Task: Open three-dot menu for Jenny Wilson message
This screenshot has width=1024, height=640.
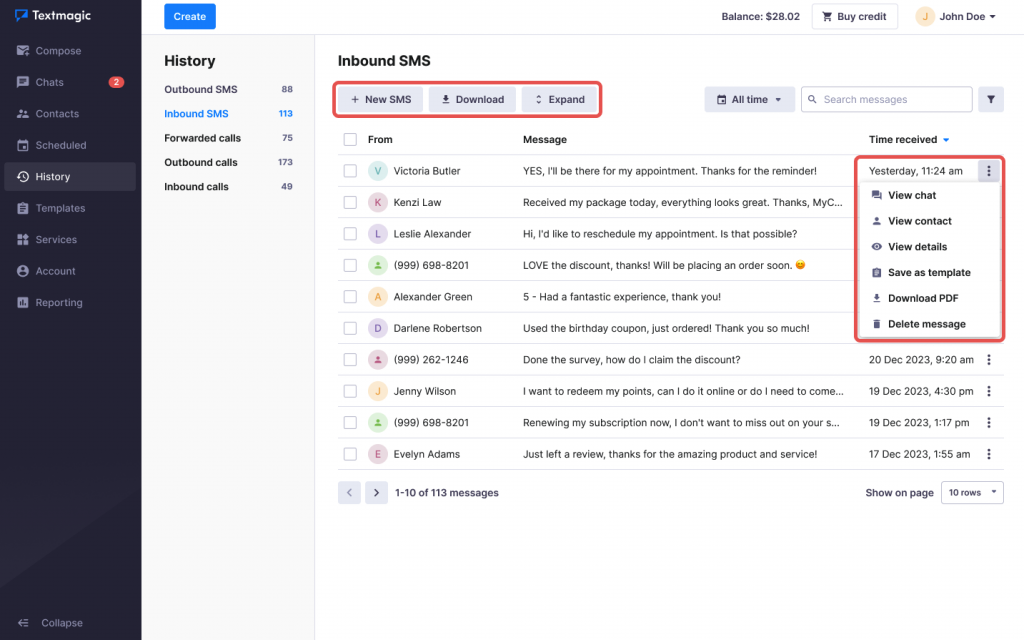Action: coord(989,391)
